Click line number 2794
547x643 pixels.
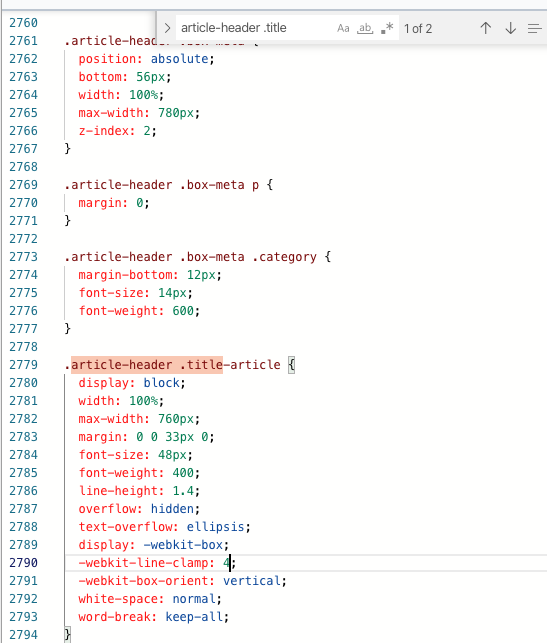23,635
